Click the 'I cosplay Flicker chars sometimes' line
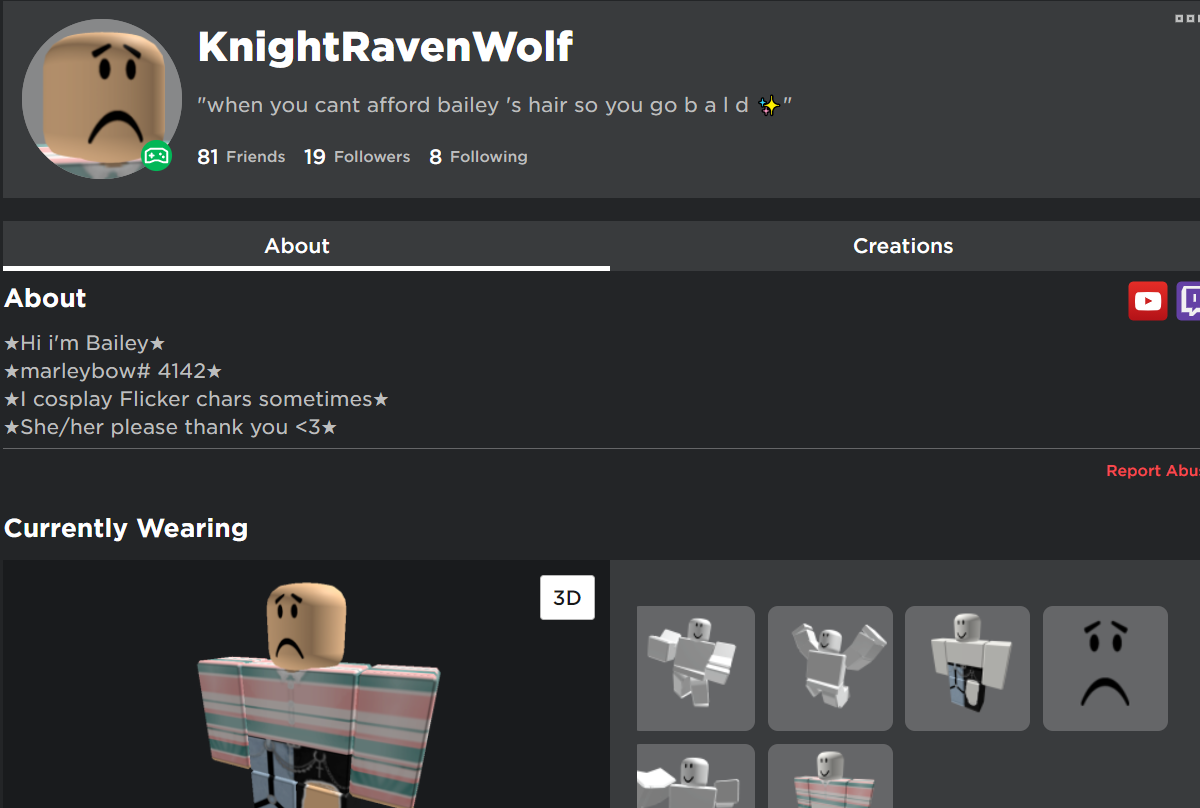1200x808 pixels. (x=196, y=399)
